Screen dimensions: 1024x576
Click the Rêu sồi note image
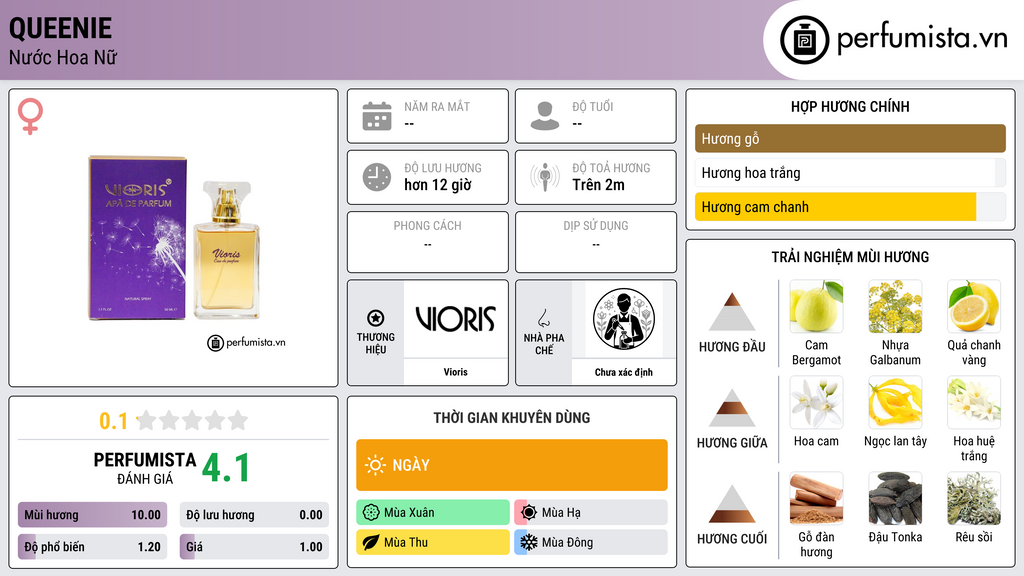(x=974, y=499)
